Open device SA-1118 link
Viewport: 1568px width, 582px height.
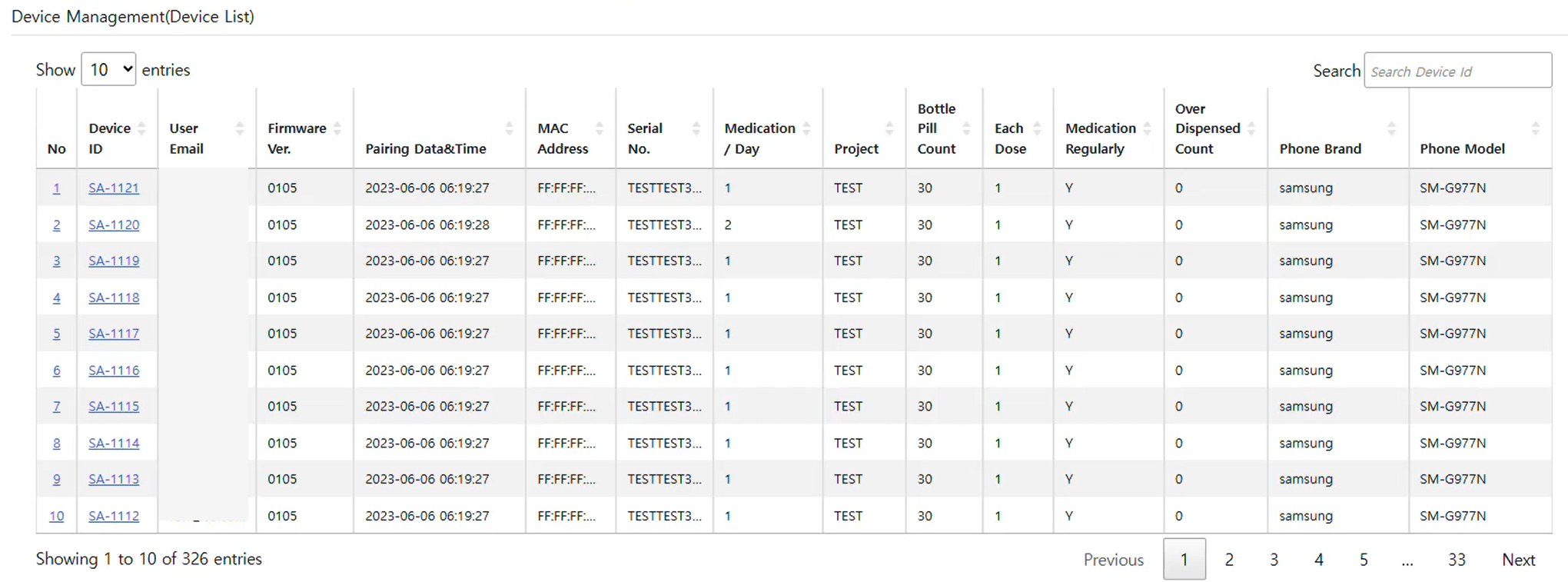[114, 298]
